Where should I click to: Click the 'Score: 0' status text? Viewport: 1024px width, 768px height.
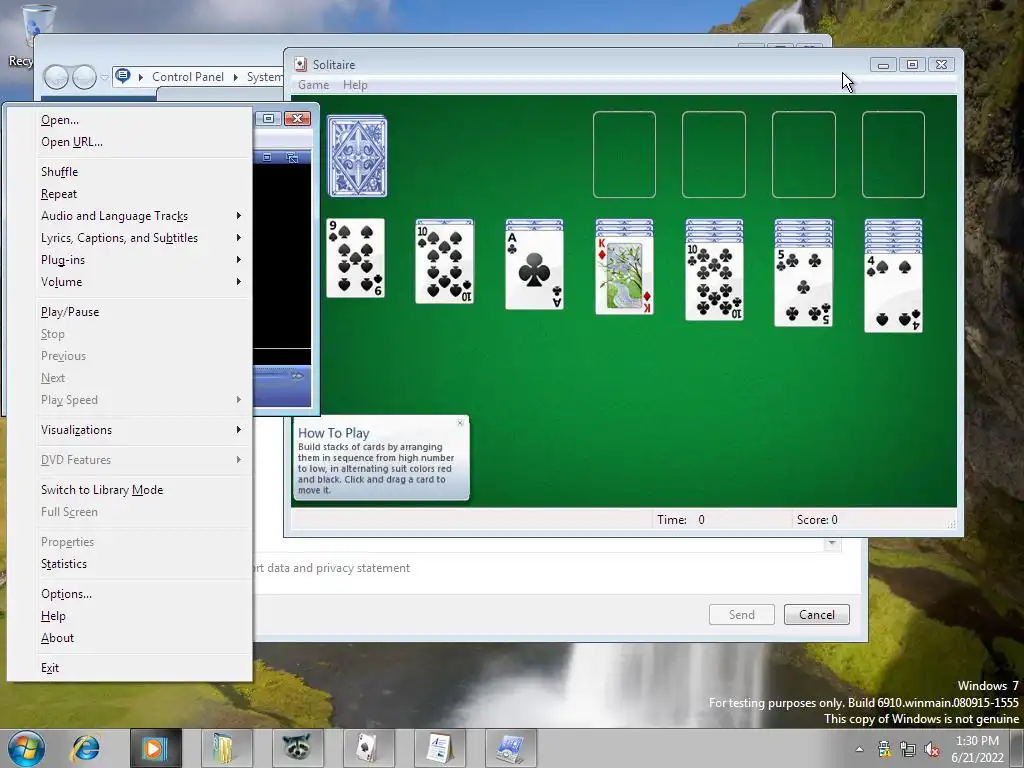pyautogui.click(x=817, y=520)
